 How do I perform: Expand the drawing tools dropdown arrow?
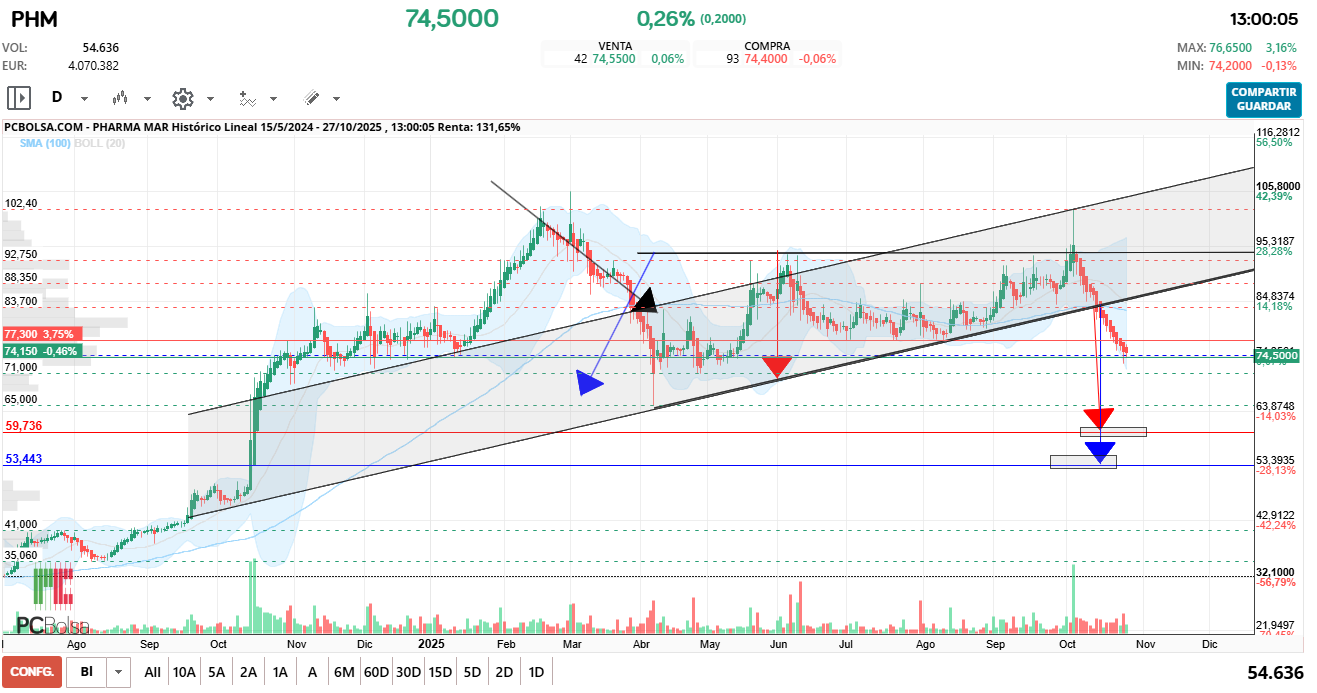pos(336,99)
